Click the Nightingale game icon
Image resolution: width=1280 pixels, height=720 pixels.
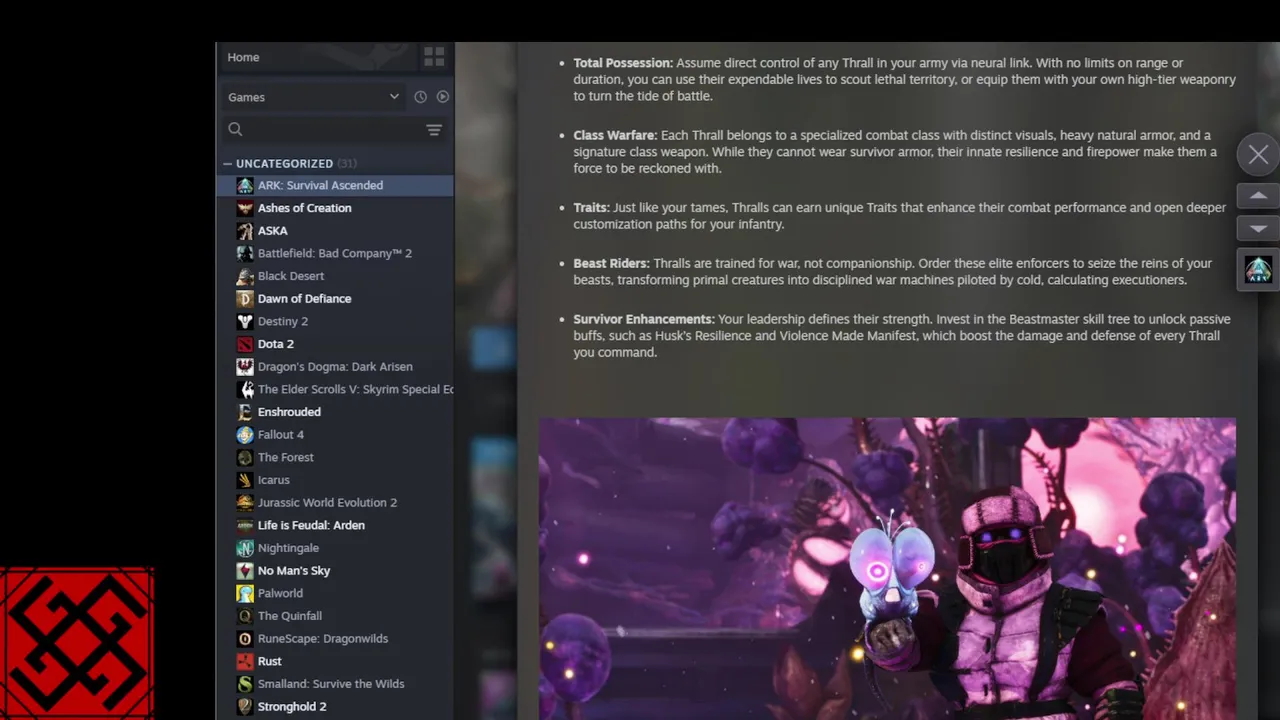click(245, 548)
